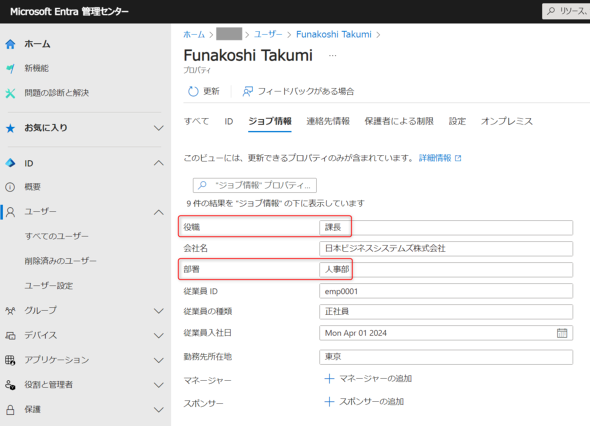Click the スポンサーの追加 link text
Screen dimensions: 590x426
coord(371,402)
